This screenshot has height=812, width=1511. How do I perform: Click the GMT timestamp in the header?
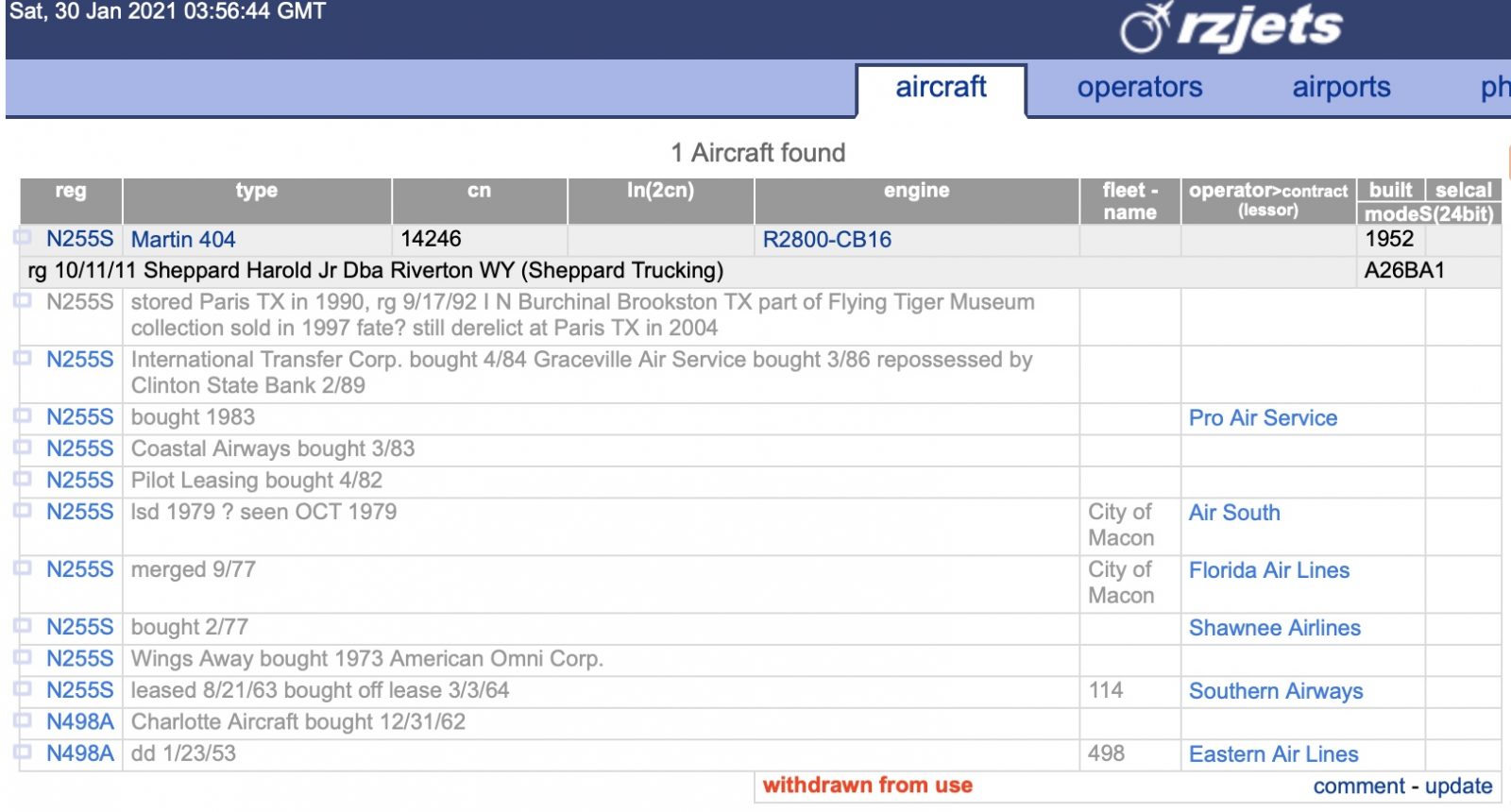tap(167, 11)
